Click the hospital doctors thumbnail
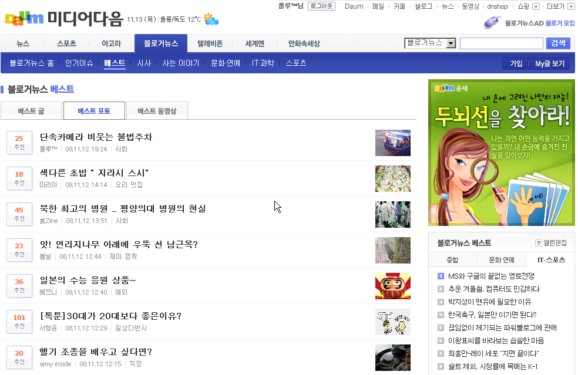 pos(393,214)
